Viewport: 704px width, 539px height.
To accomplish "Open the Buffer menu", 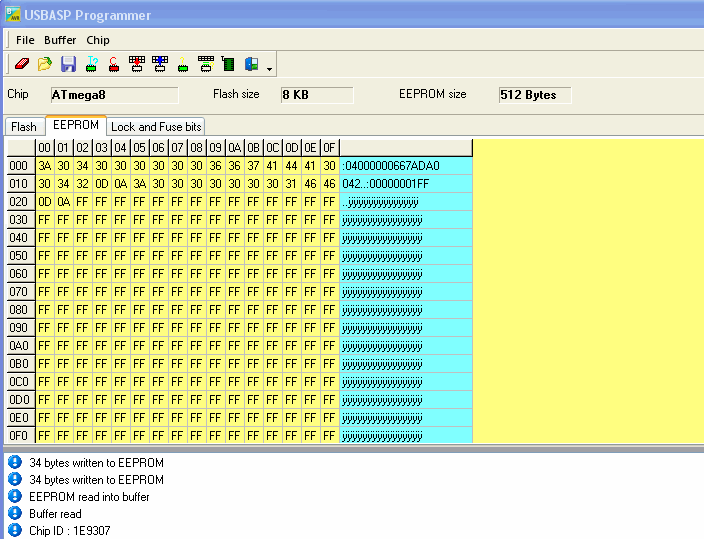I will (60, 40).
